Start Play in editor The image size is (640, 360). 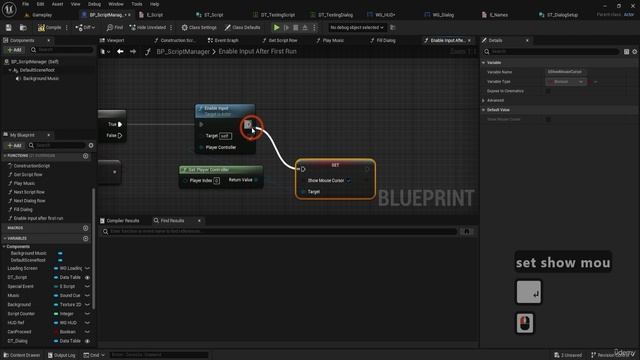276,27
